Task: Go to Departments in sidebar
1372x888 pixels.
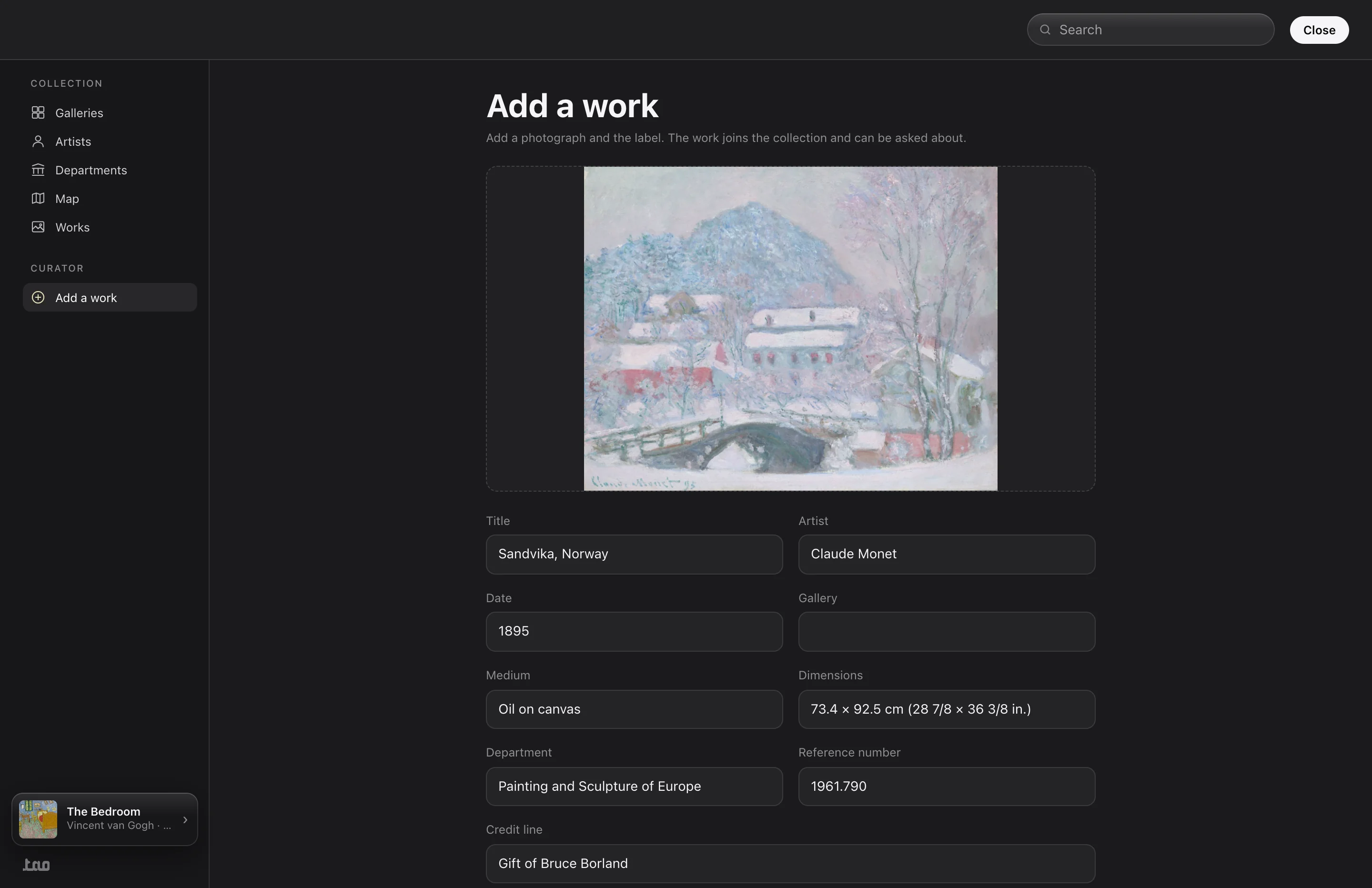Action: [110, 170]
